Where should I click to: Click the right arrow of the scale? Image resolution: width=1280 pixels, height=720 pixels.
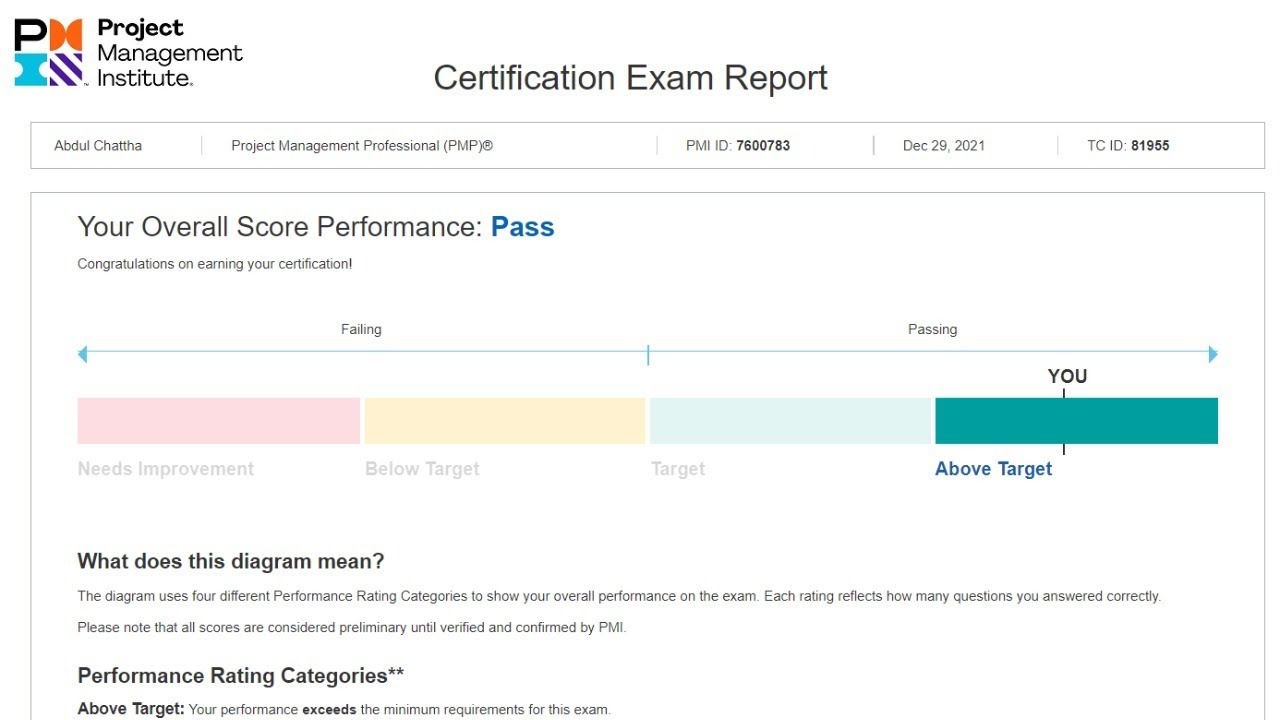[1213, 354]
